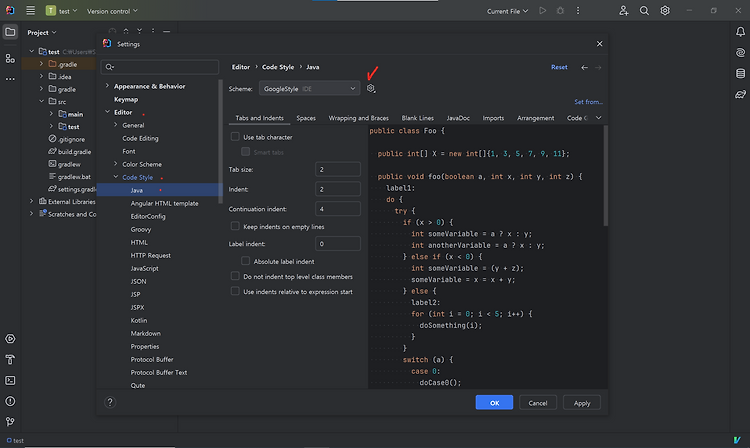Click the Label indent input field
750x448 pixels.
click(x=338, y=244)
